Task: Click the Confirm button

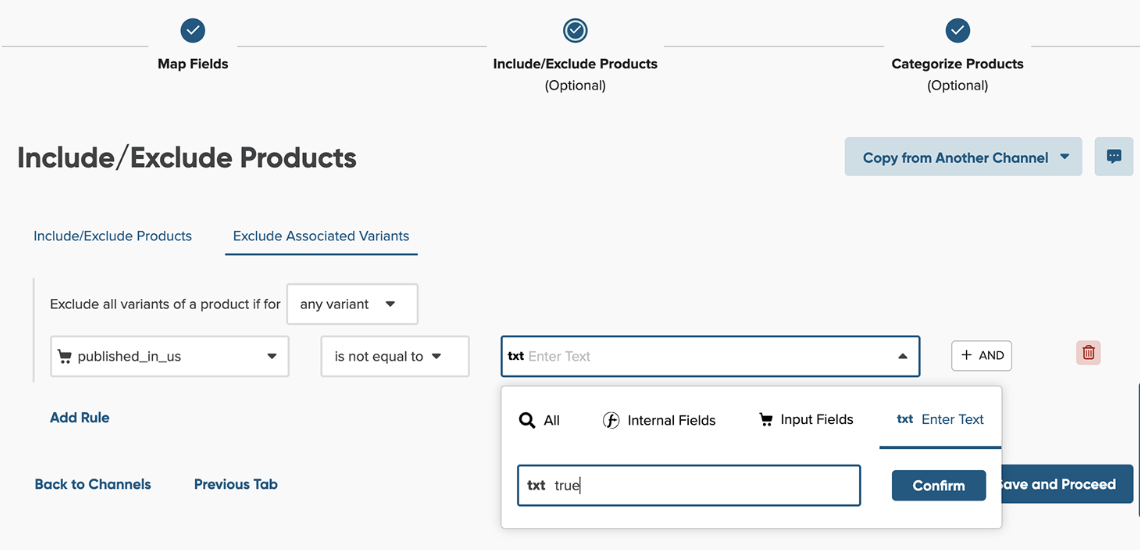Action: (x=938, y=486)
